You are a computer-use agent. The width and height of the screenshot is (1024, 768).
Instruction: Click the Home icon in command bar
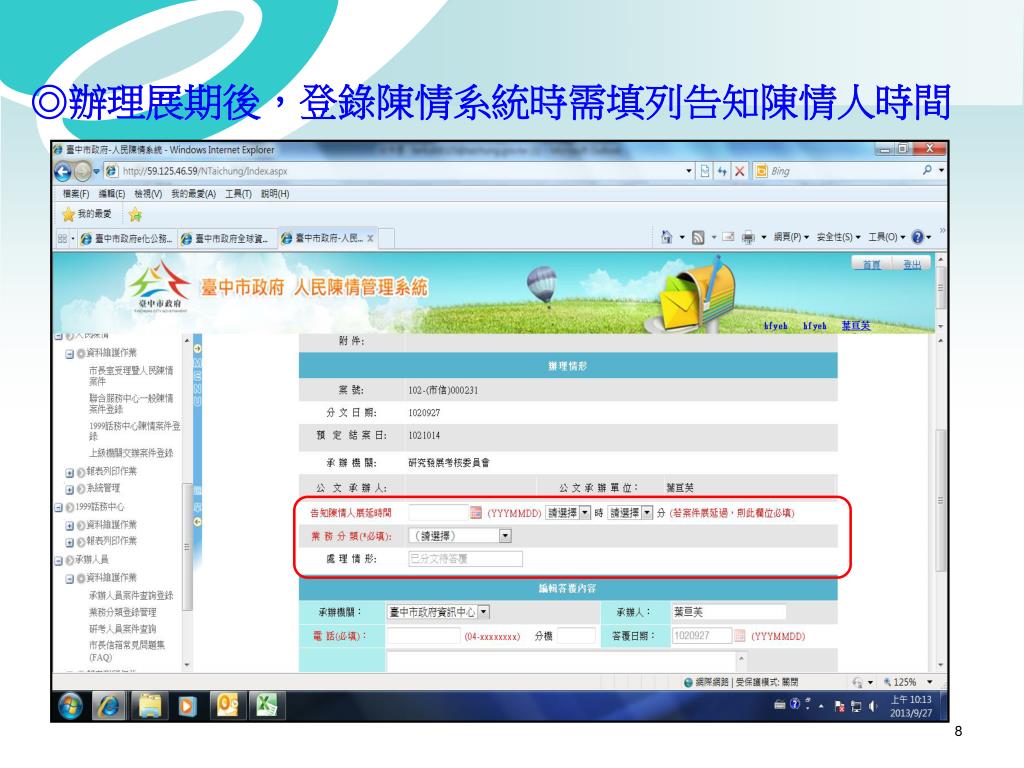coord(666,237)
